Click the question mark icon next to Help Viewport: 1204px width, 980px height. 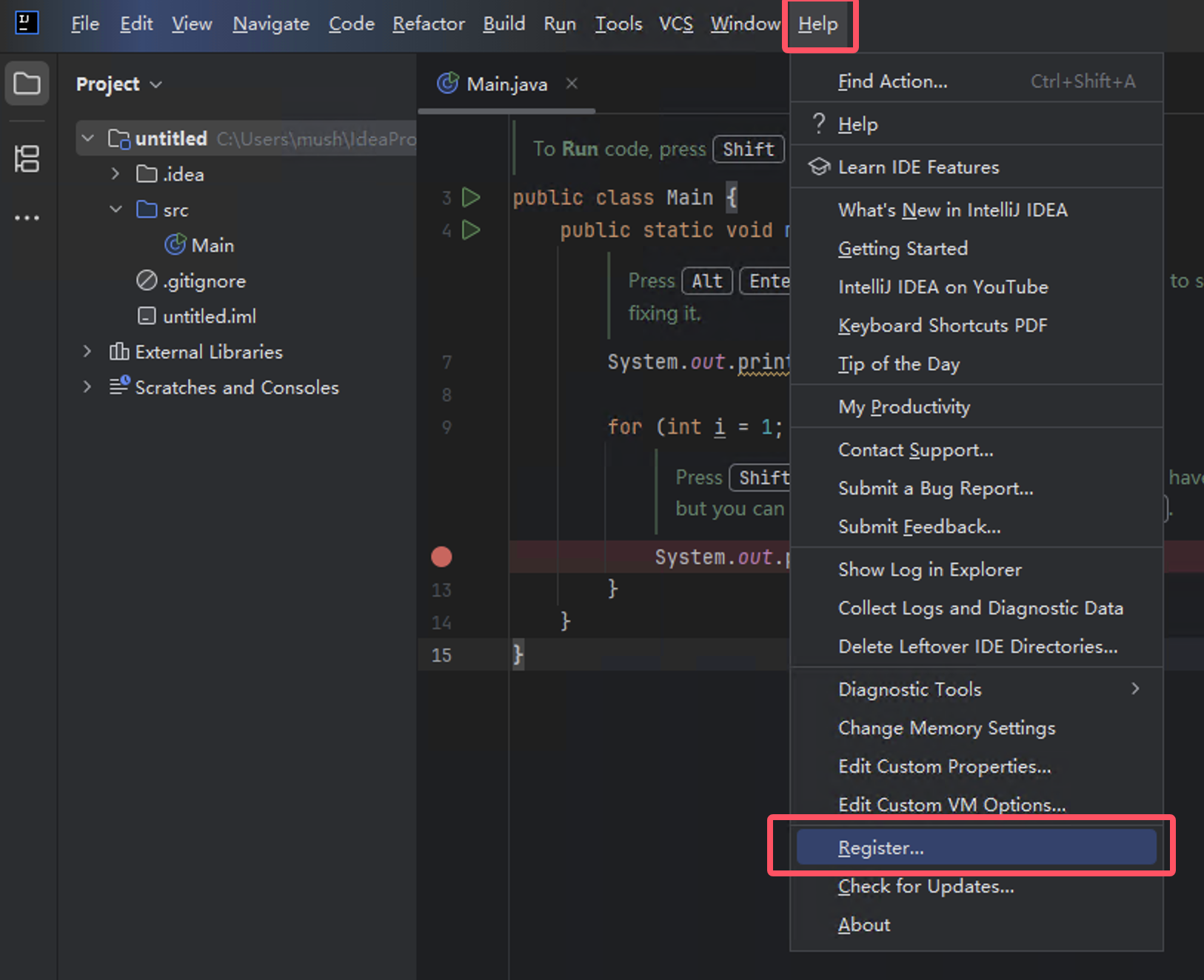818,124
